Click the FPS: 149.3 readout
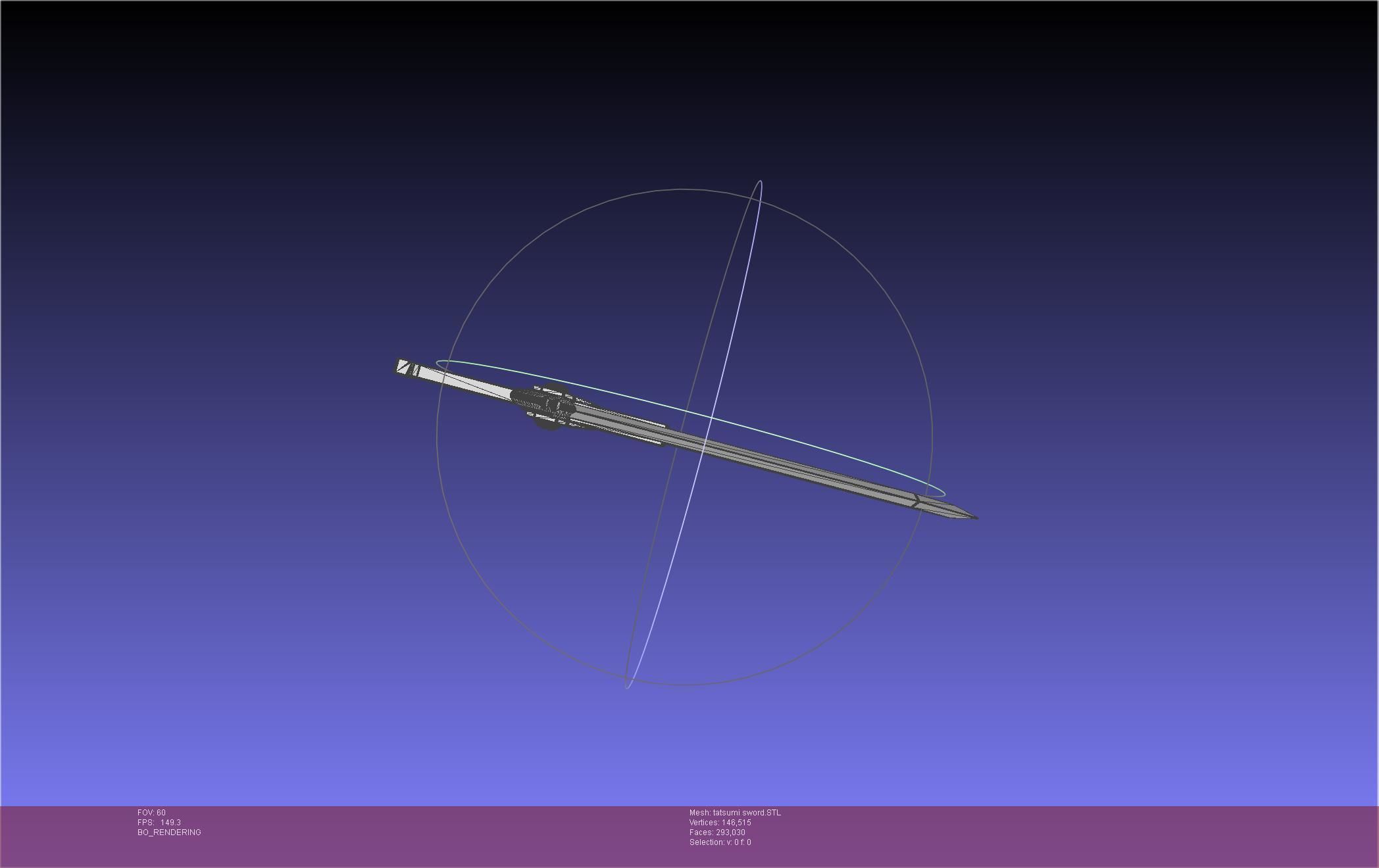Image resolution: width=1379 pixels, height=868 pixels. (159, 823)
